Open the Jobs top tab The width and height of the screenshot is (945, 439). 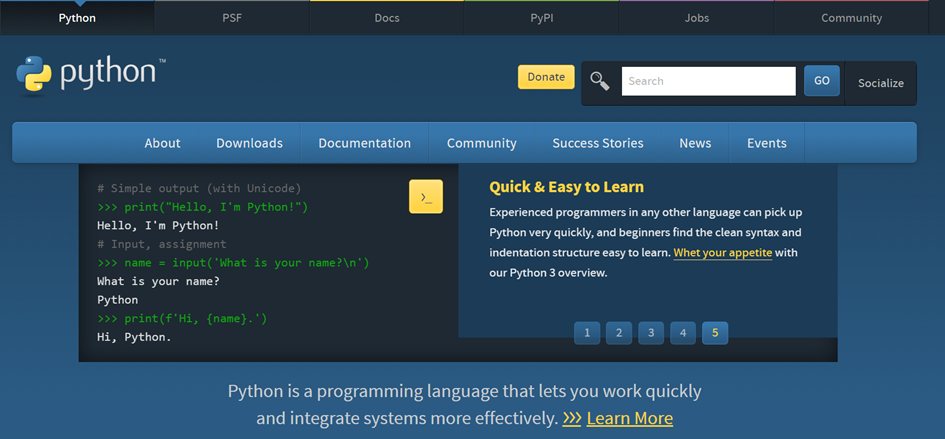tap(697, 18)
